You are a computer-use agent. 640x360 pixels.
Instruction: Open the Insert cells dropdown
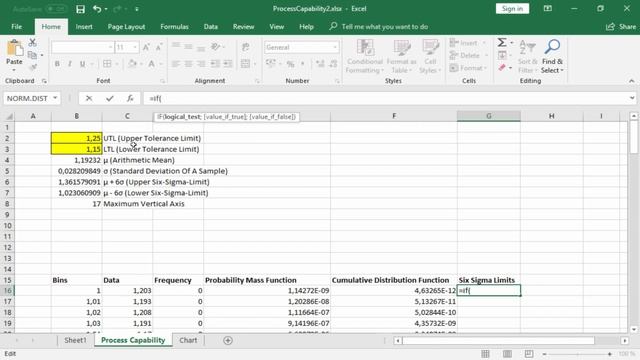(x=484, y=43)
